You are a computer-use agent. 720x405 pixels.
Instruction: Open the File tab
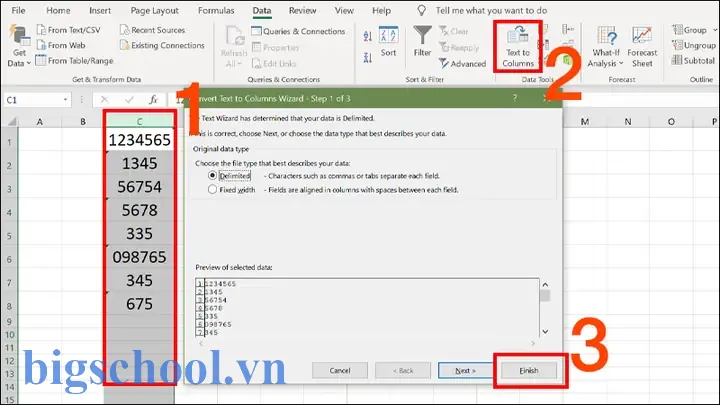tap(18, 10)
